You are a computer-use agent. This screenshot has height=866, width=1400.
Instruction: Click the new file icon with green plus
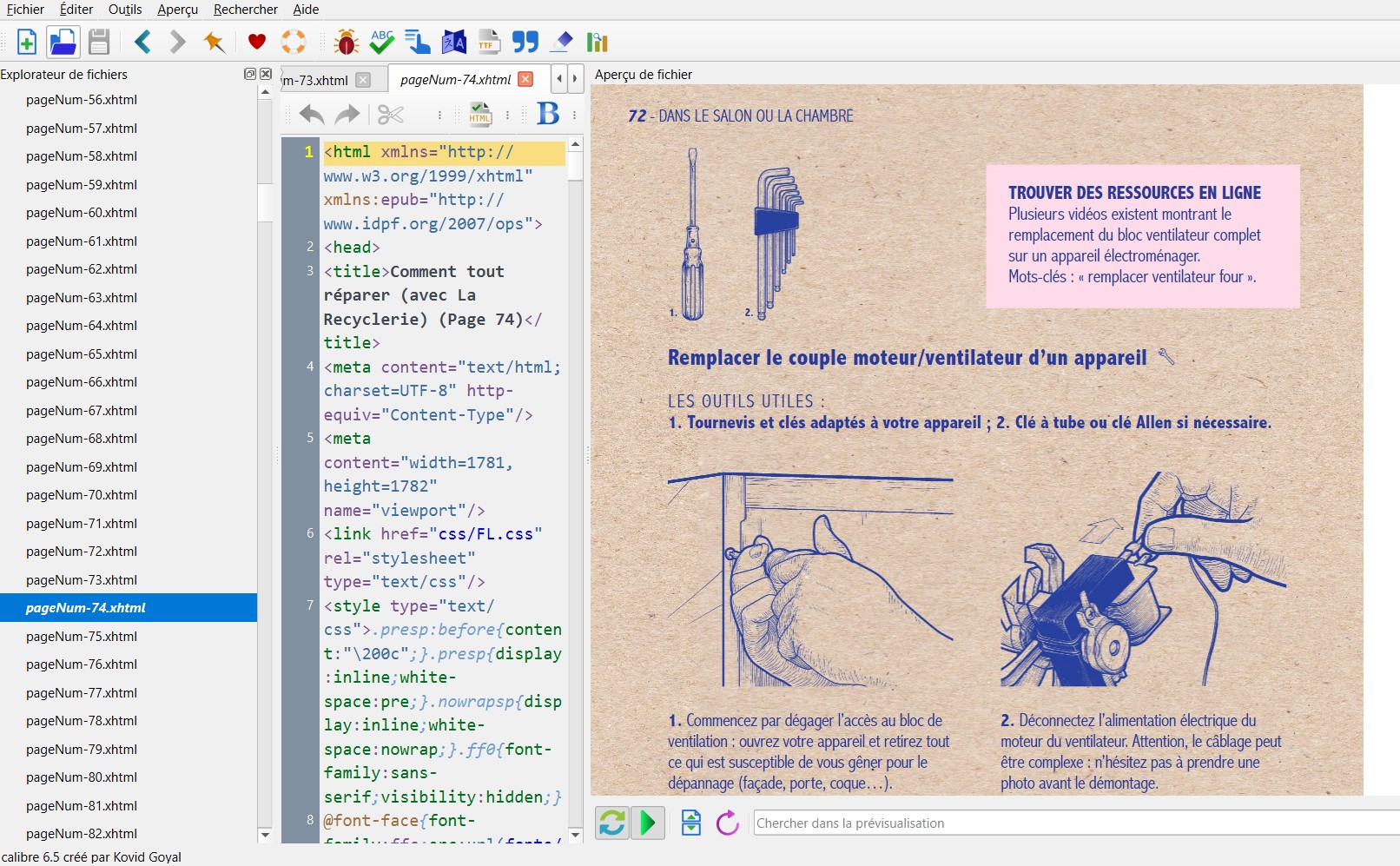[26, 42]
